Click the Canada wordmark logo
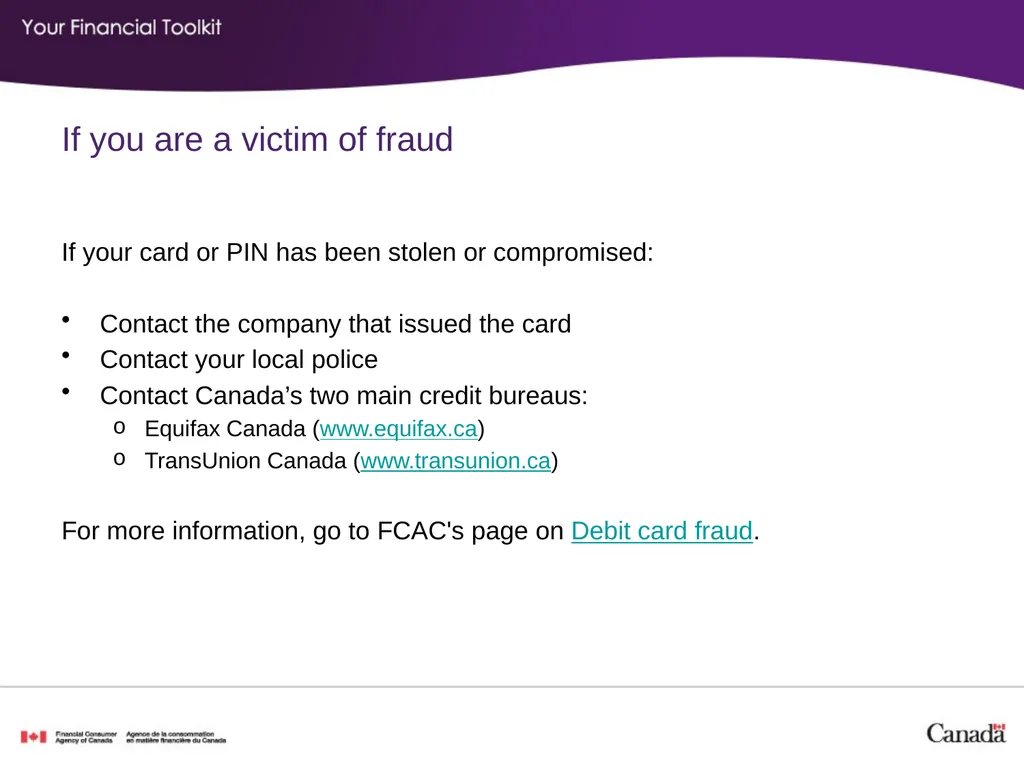This screenshot has height=768, width=1024. tap(966, 733)
